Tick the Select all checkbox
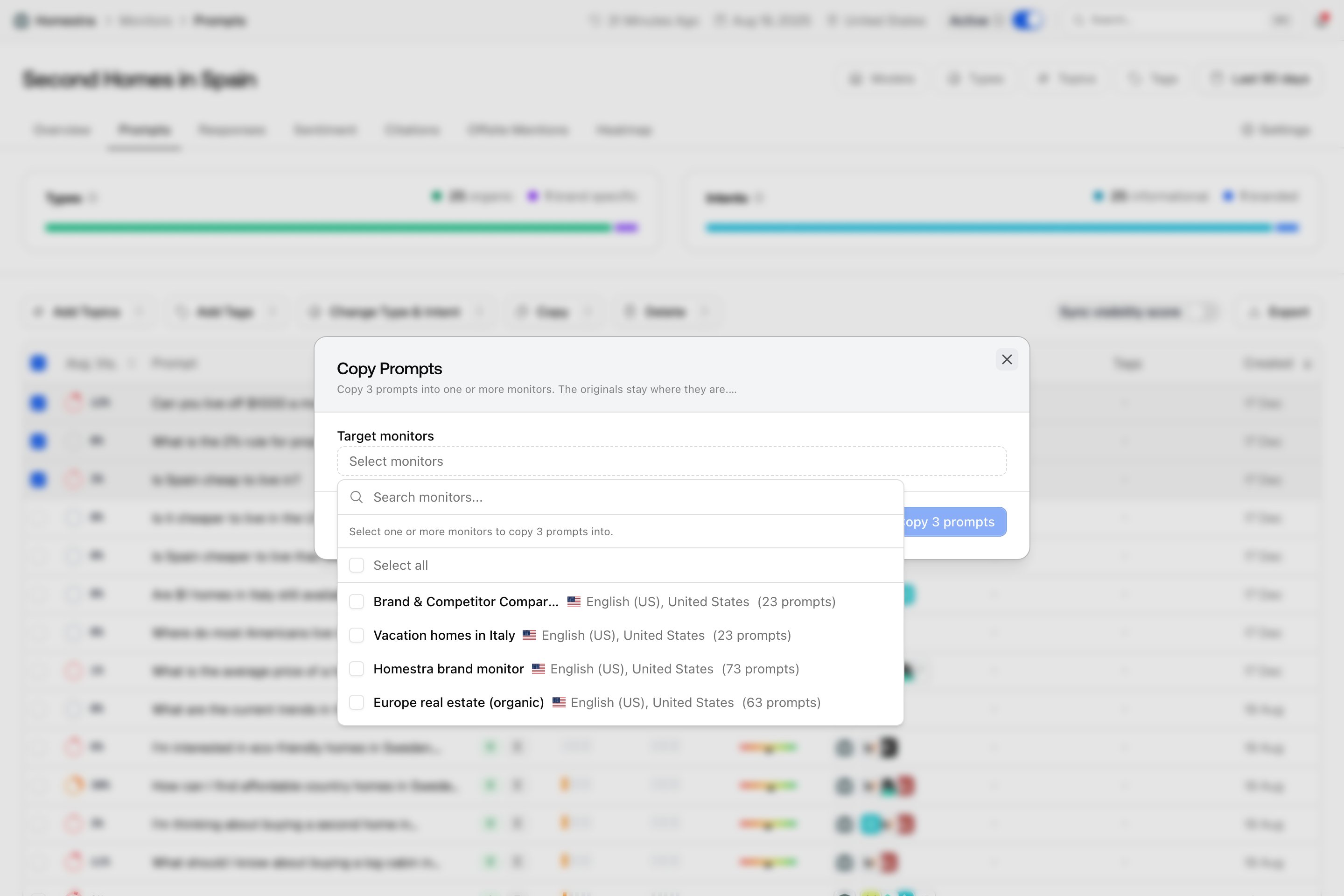The height and width of the screenshot is (896, 1344). (x=357, y=565)
